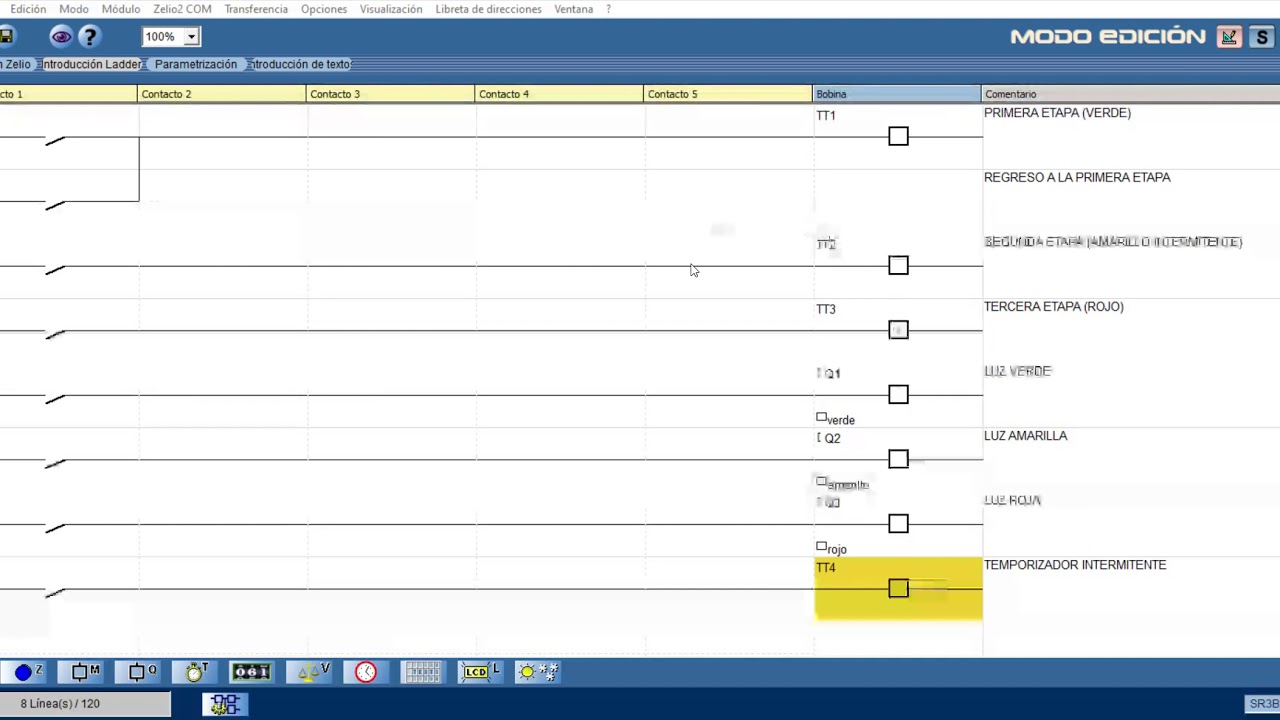Click the coil square above the rojo label
1280x720 pixels.
pos(898,524)
